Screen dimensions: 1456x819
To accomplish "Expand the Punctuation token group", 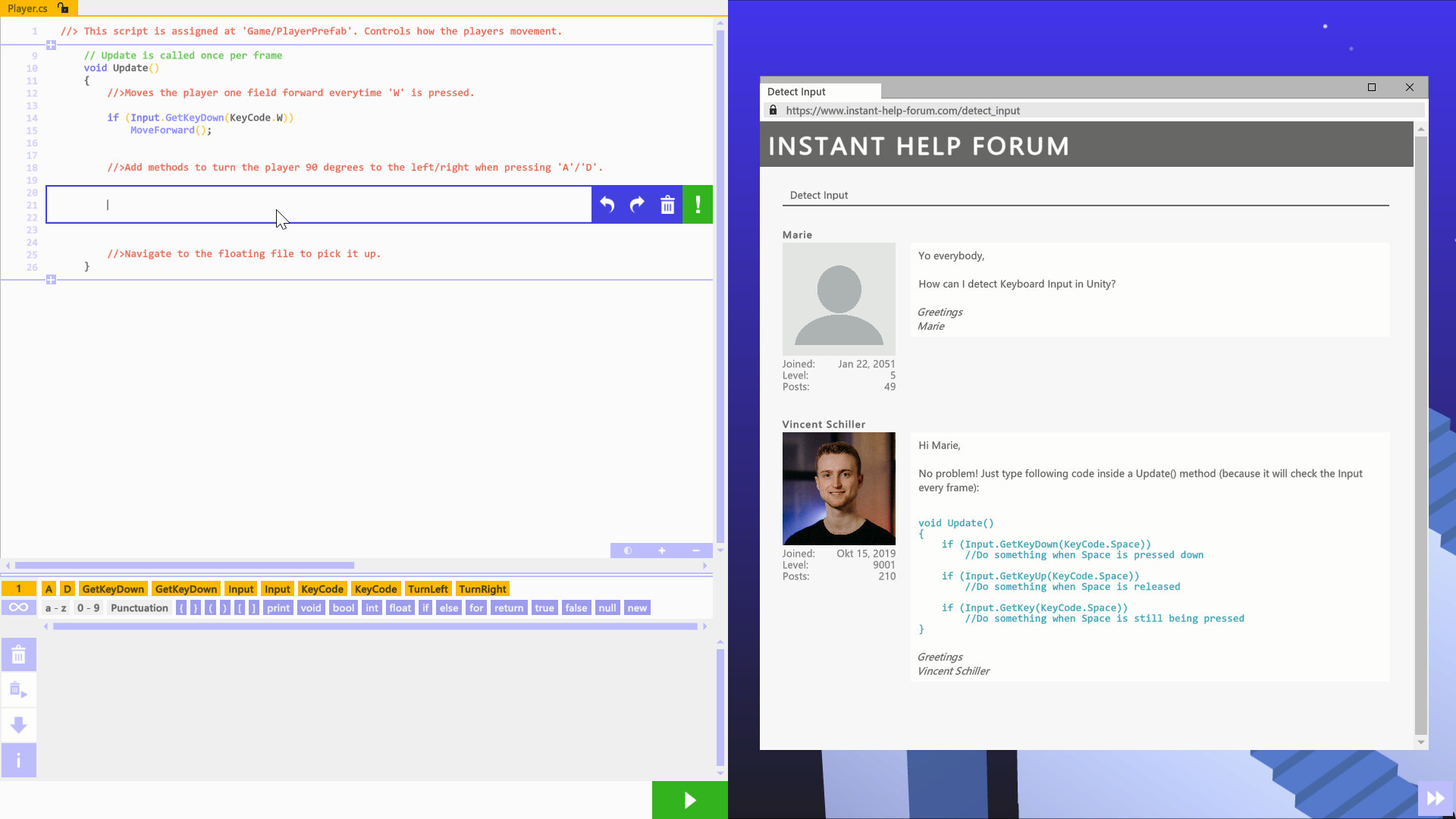I will (139, 608).
